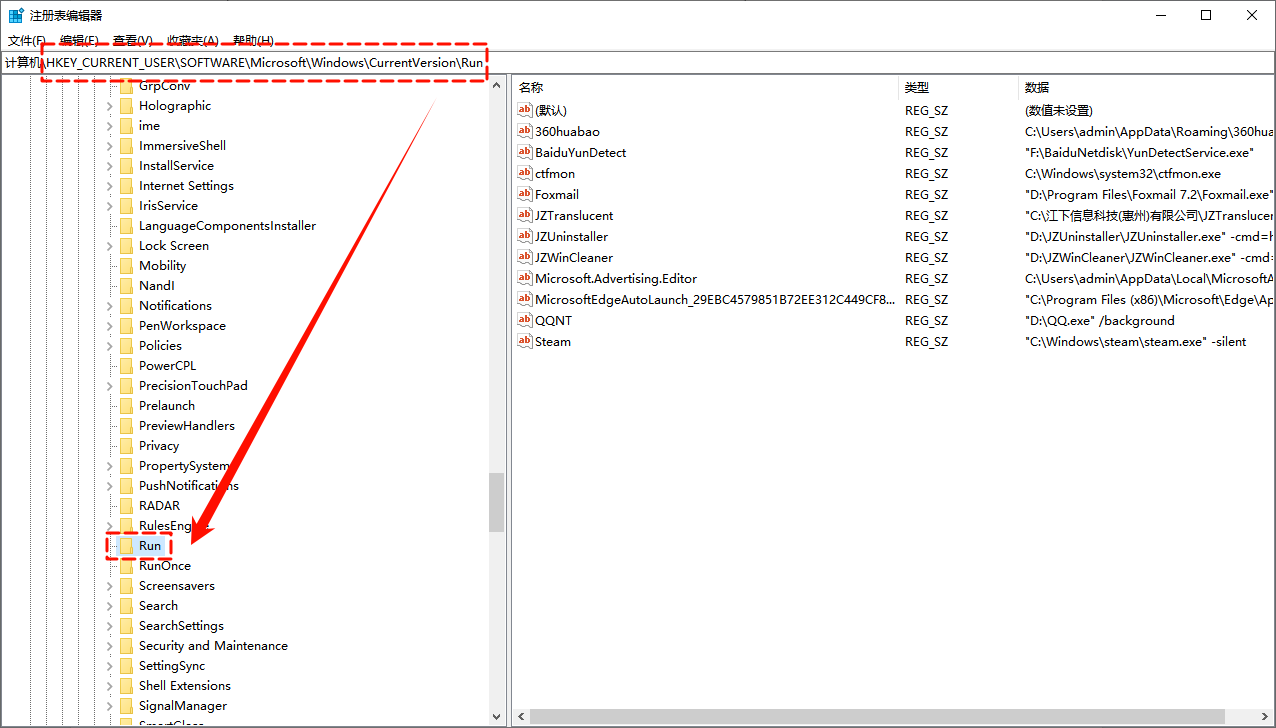Select the RunOnce key in tree
This screenshot has height=728, width=1276.
tap(164, 566)
